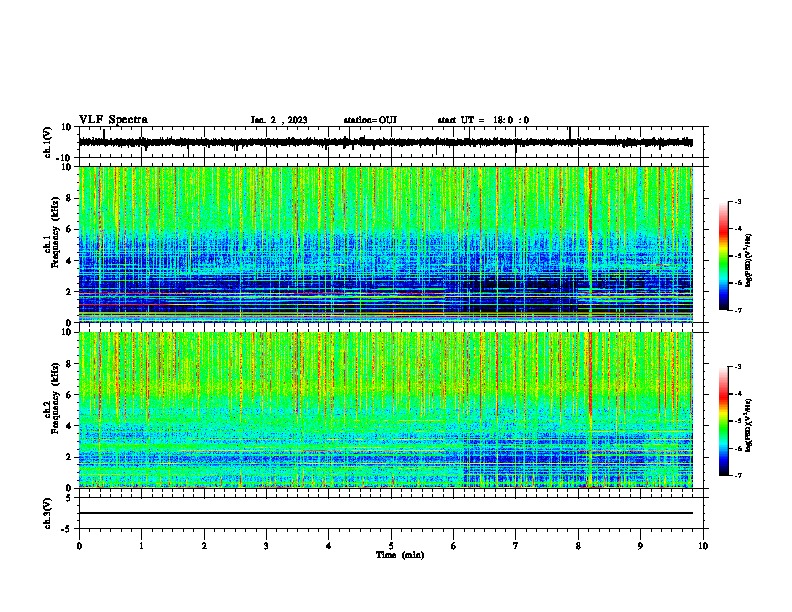Click the "Time (min)" axis title
This screenshot has width=792, height=612.
400,555
